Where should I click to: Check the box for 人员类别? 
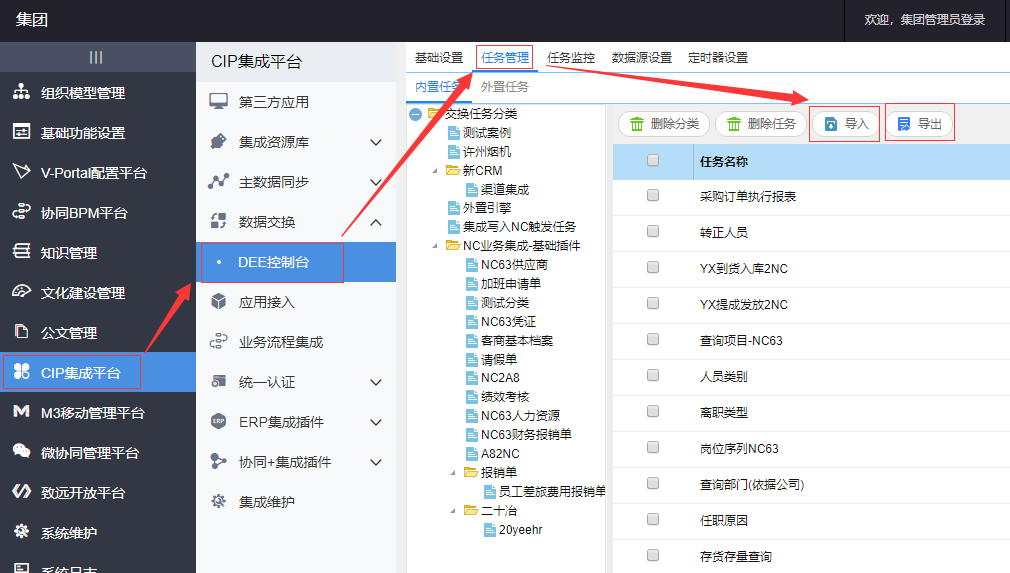point(653,375)
